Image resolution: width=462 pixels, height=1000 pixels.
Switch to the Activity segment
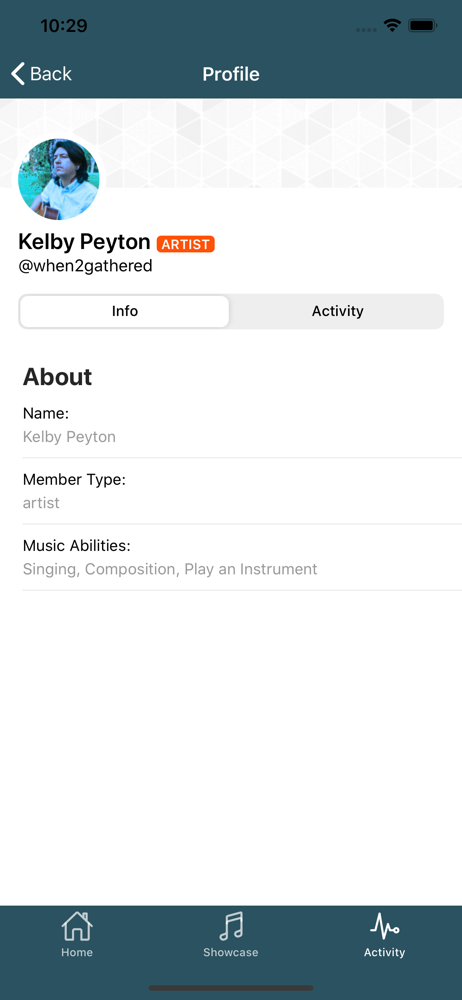click(x=337, y=311)
